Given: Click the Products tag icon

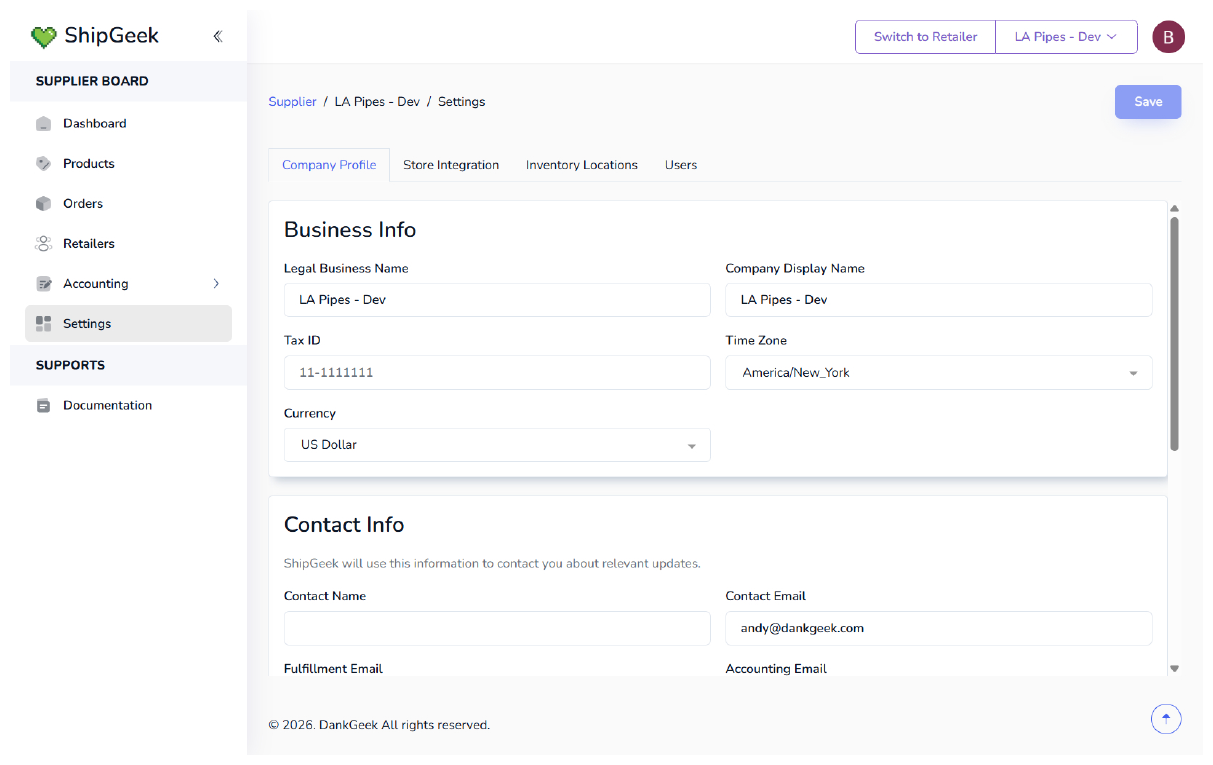Looking at the screenshot, I should (x=43, y=164).
